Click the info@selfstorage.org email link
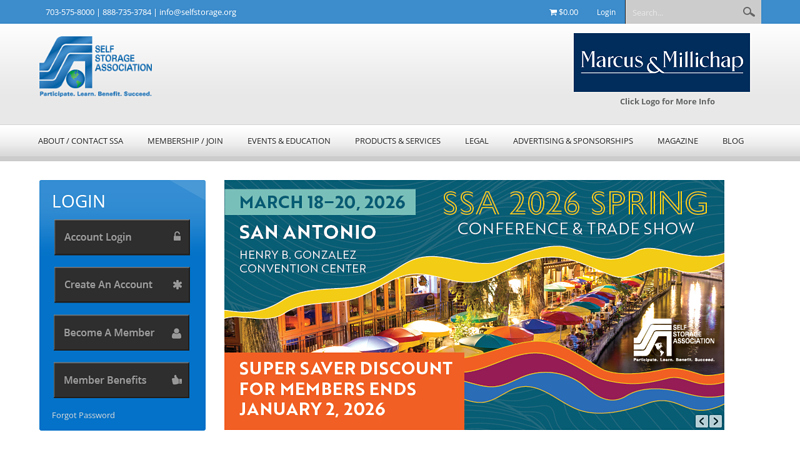This screenshot has height=450, width=800. point(198,12)
